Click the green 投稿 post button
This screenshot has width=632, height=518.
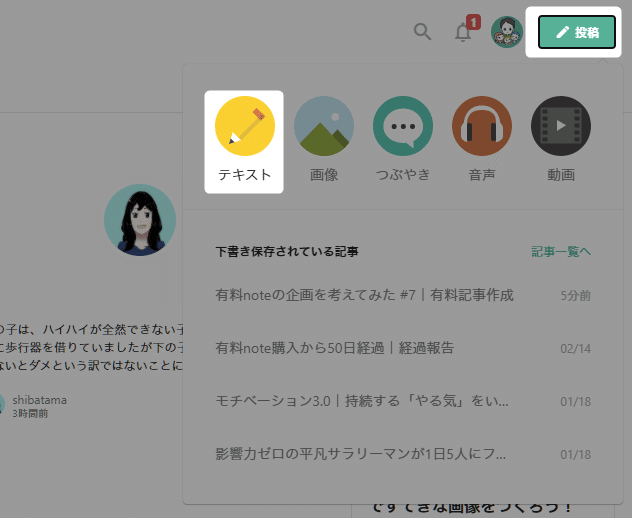point(577,32)
